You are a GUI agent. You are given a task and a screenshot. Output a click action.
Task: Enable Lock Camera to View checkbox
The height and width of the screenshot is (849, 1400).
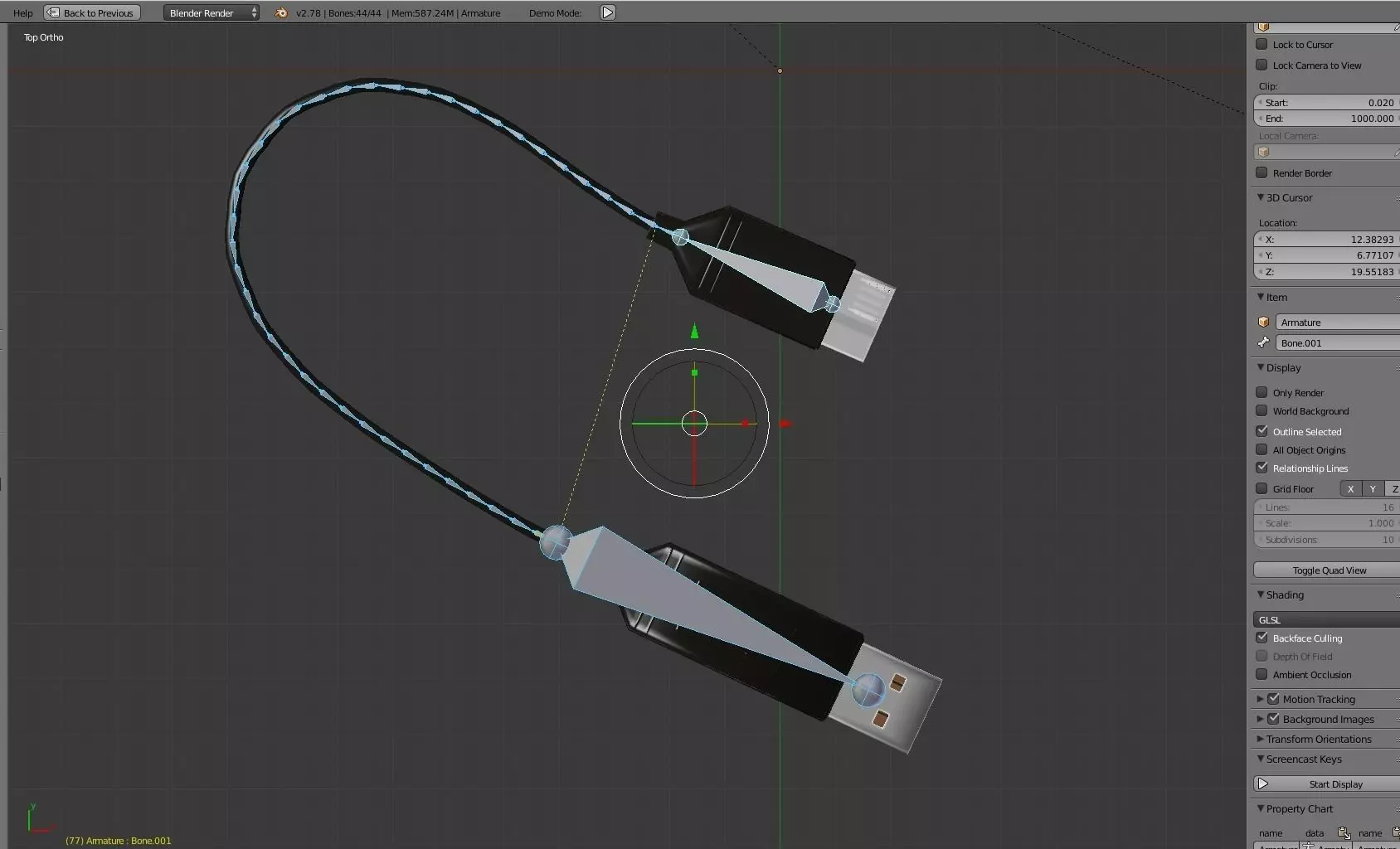point(1261,65)
